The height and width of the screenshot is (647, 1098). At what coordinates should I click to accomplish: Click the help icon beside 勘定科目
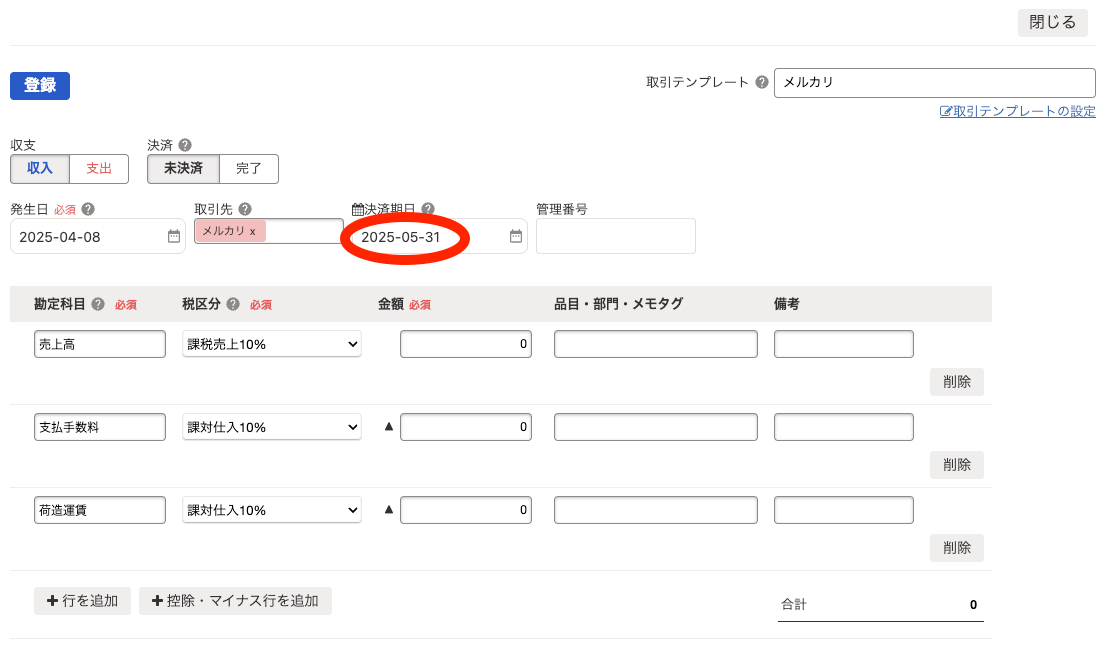(x=99, y=304)
